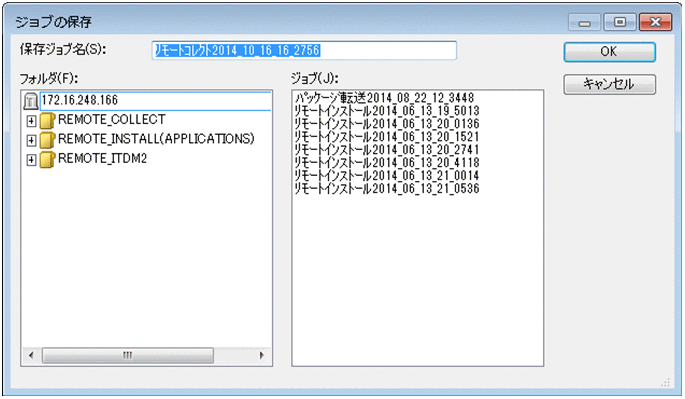
Task: Select the REMOTE_ITDM2 folder label
Action: [x=102, y=158]
